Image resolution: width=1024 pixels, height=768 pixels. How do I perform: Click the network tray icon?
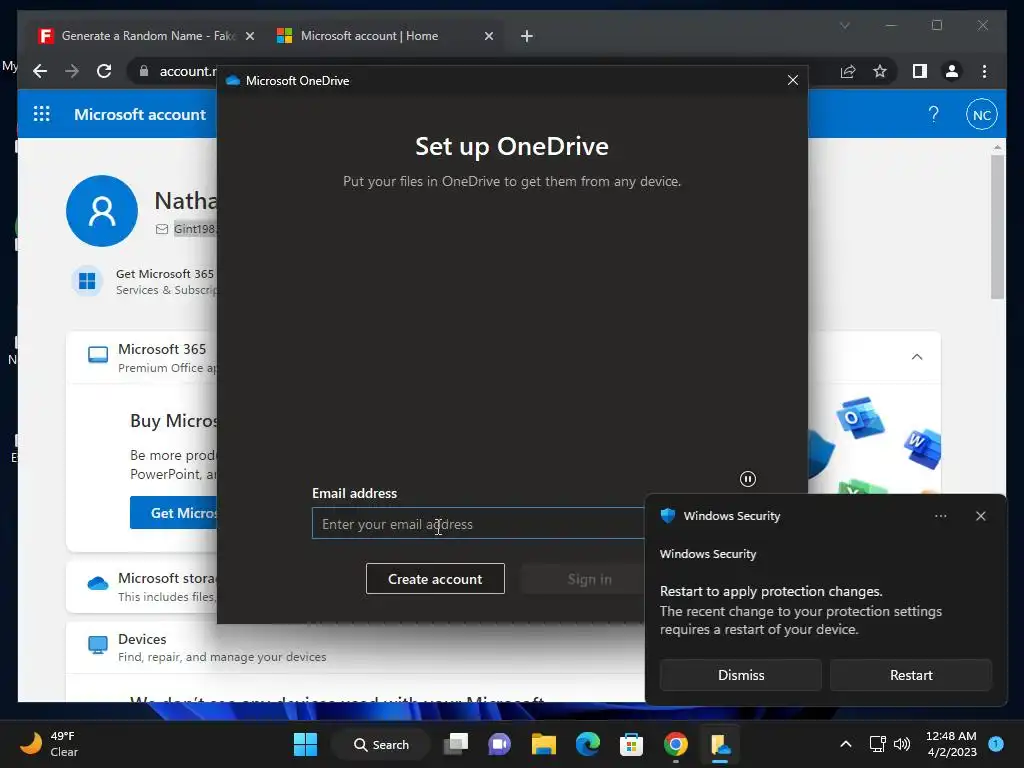(877, 744)
